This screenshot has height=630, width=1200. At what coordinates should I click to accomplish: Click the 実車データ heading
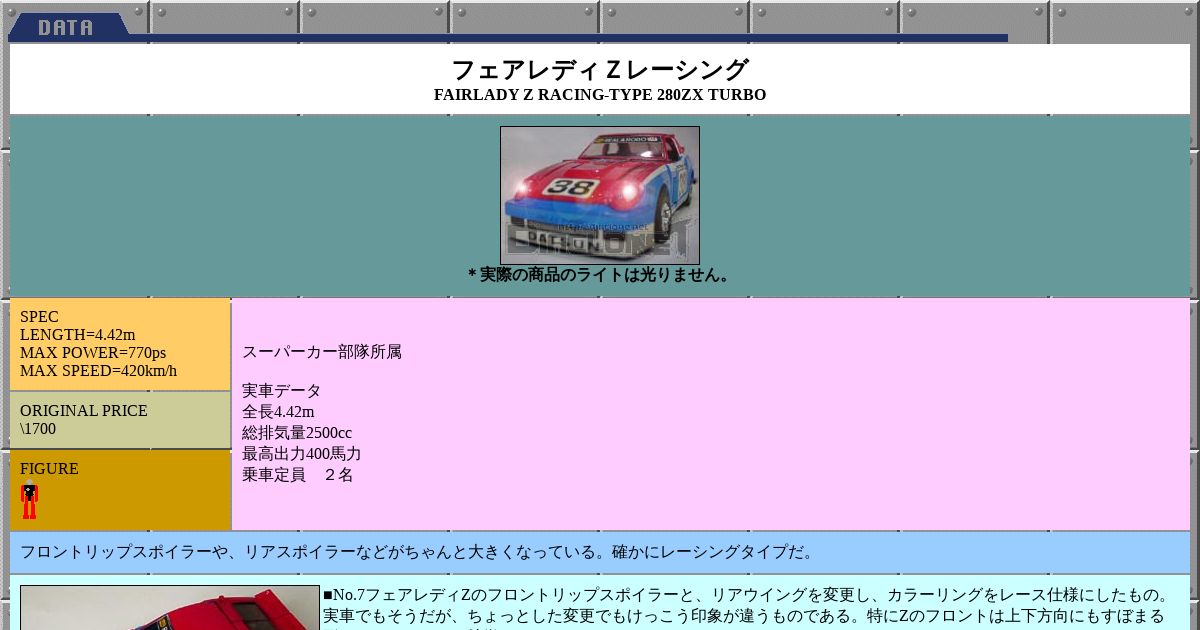[282, 391]
